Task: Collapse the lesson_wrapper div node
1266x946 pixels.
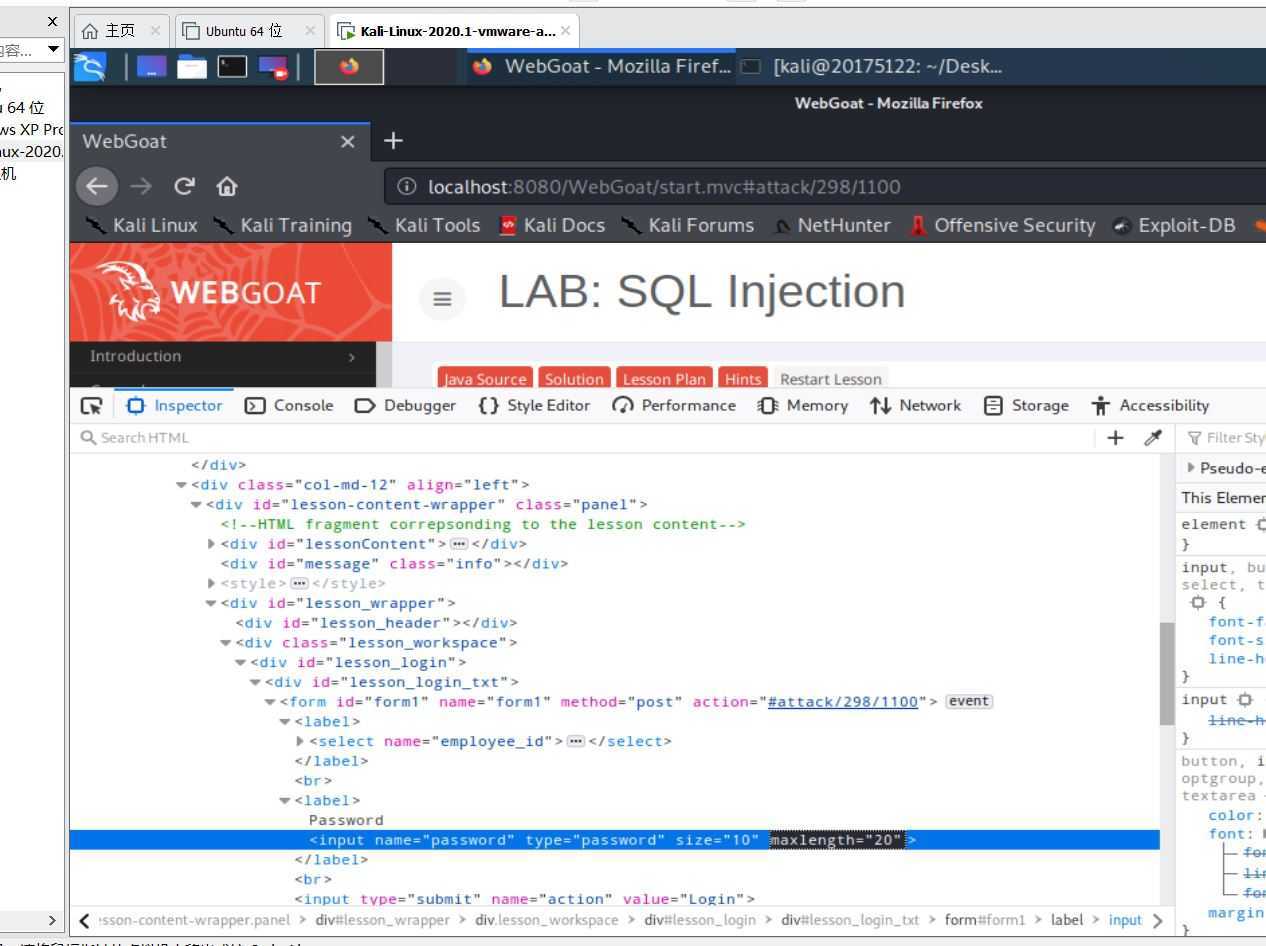Action: coord(211,603)
